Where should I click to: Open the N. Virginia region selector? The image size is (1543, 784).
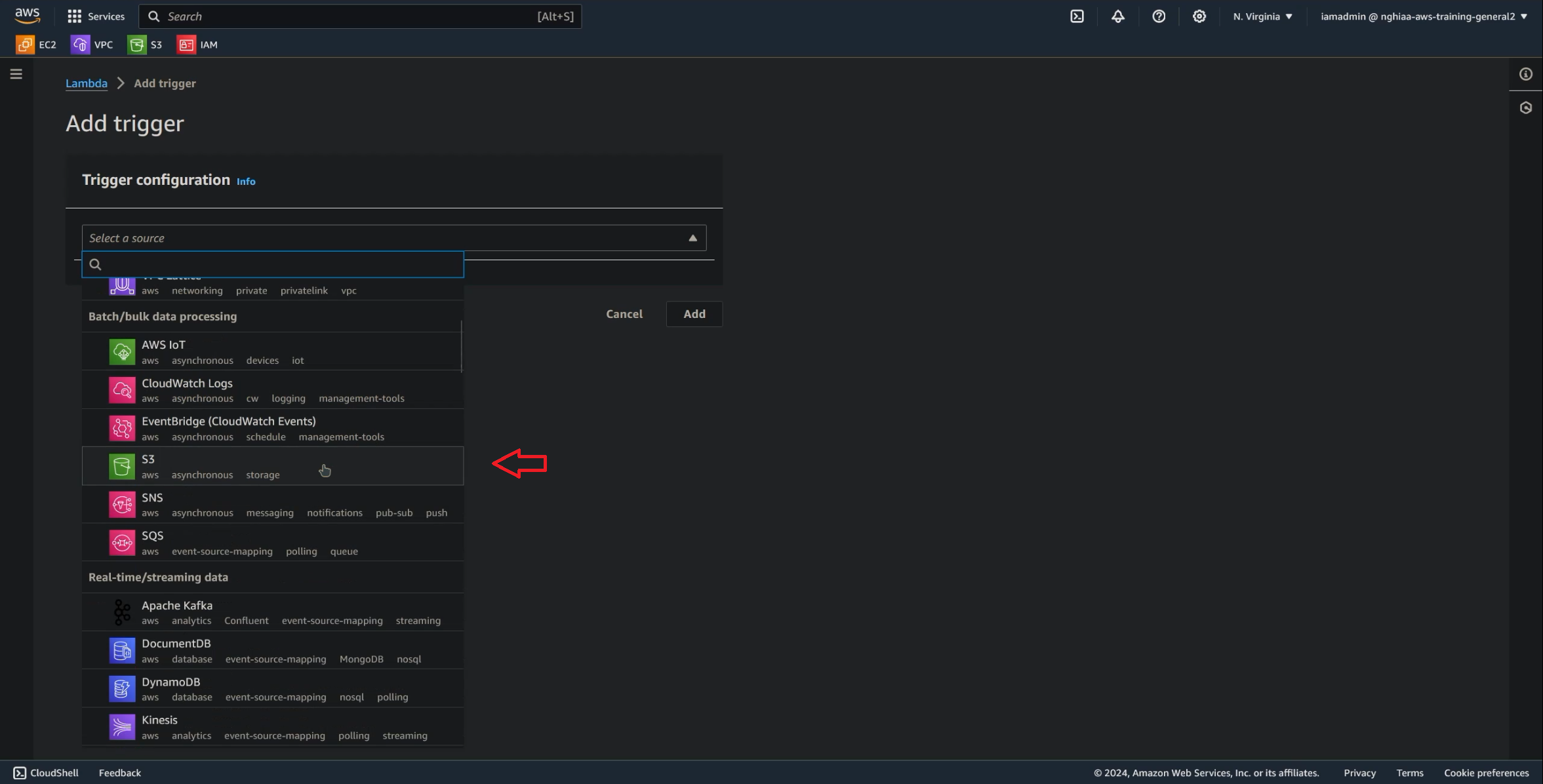point(1262,16)
